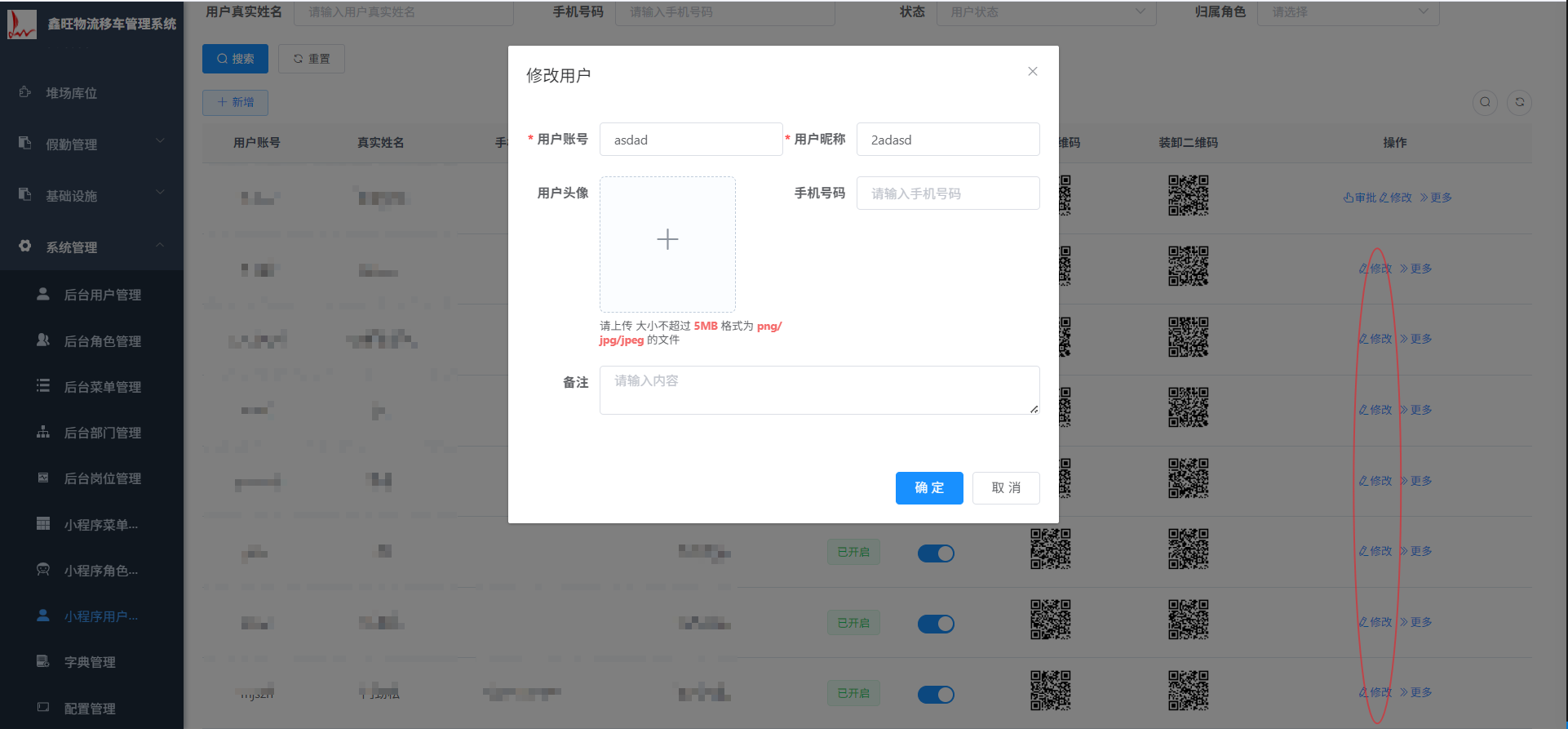Click 已开启 tag in sixth row
Screen dimensions: 1568x729
pyautogui.click(x=853, y=553)
